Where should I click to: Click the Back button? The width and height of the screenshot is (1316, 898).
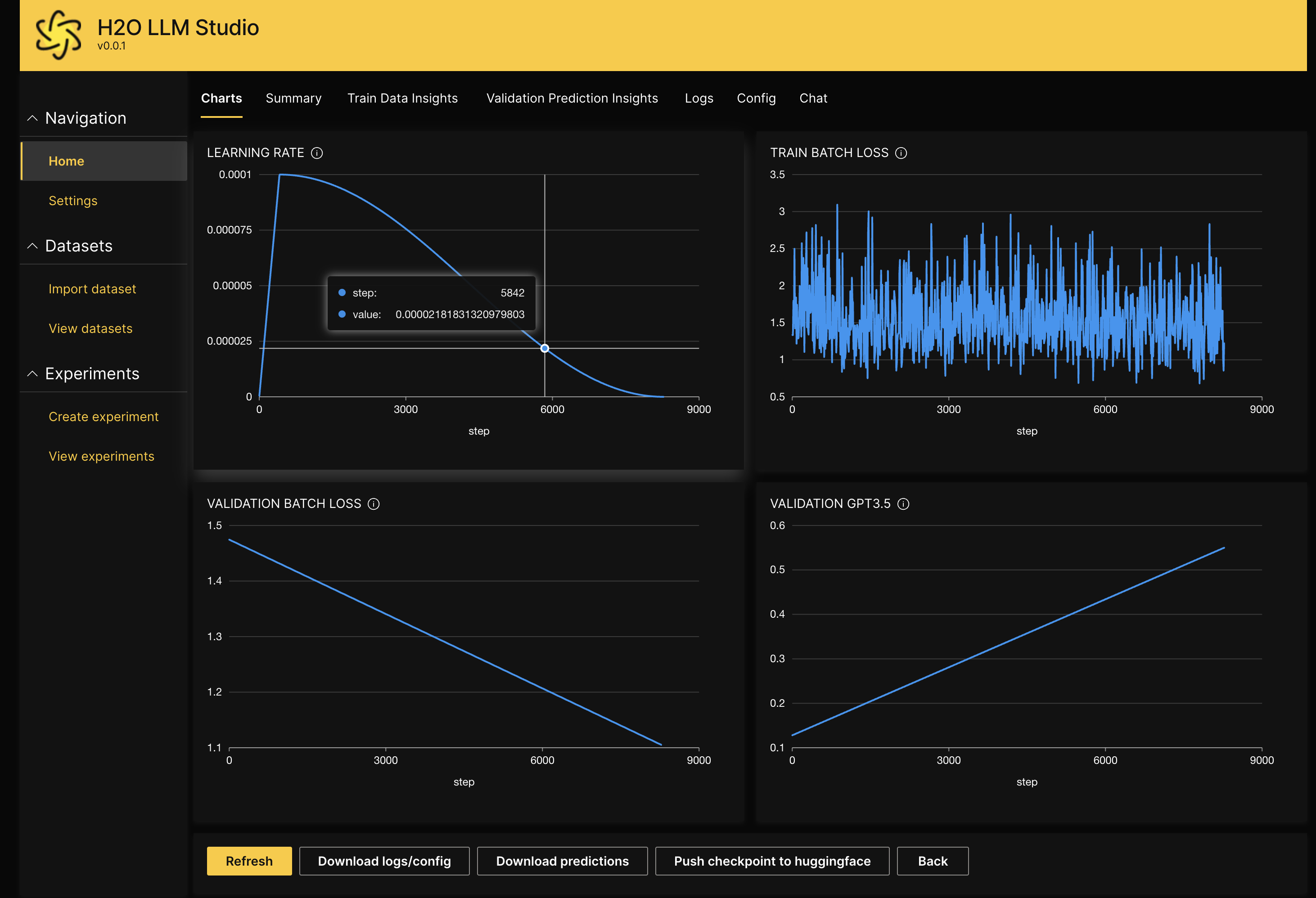(x=932, y=861)
